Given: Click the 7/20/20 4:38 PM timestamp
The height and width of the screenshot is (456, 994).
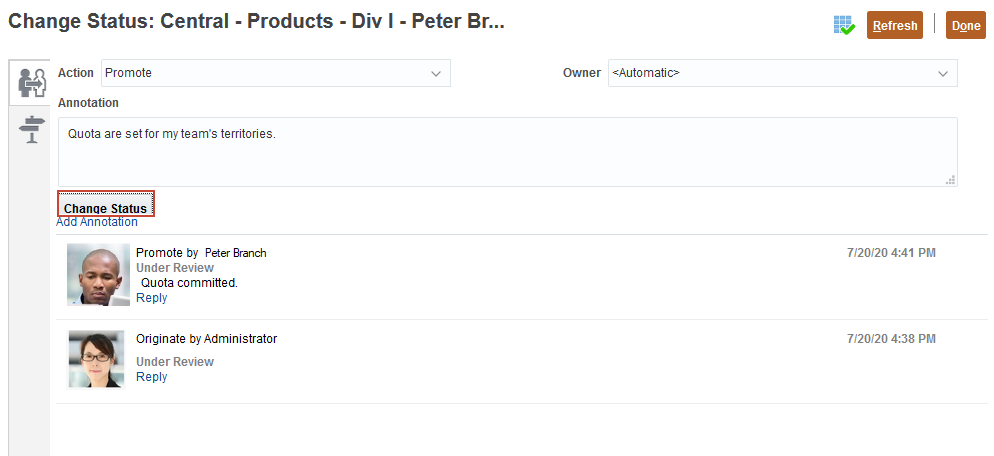Looking at the screenshot, I should tap(891, 339).
